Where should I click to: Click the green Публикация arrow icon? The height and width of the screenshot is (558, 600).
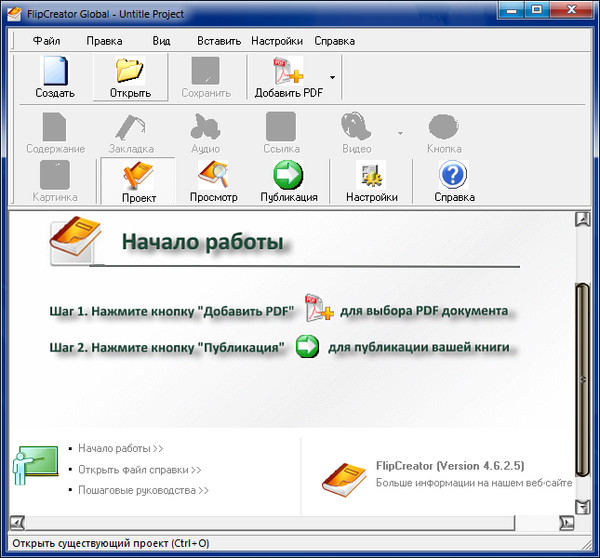tap(289, 177)
